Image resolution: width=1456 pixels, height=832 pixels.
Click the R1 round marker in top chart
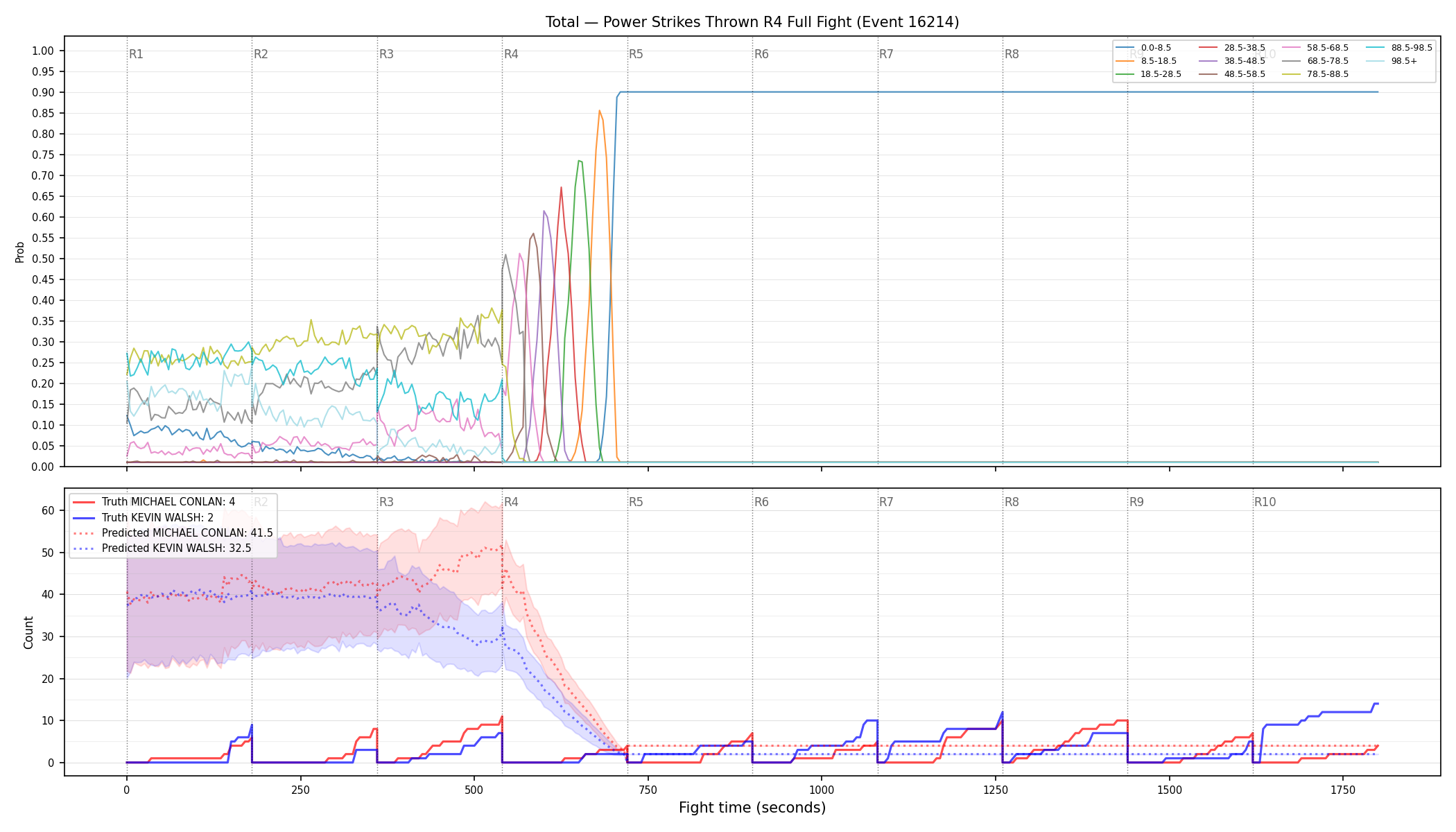136,54
